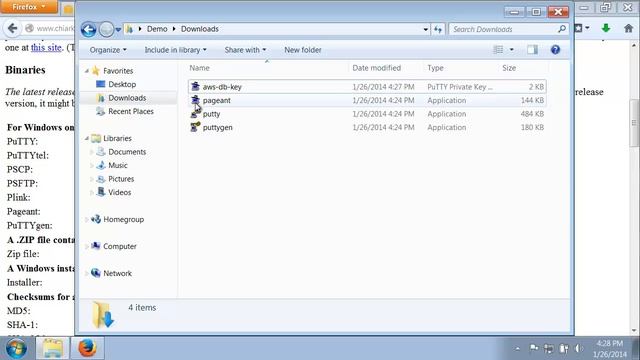Select Downloads in the navigation pane
The height and width of the screenshot is (360, 640).
[x=127, y=98]
